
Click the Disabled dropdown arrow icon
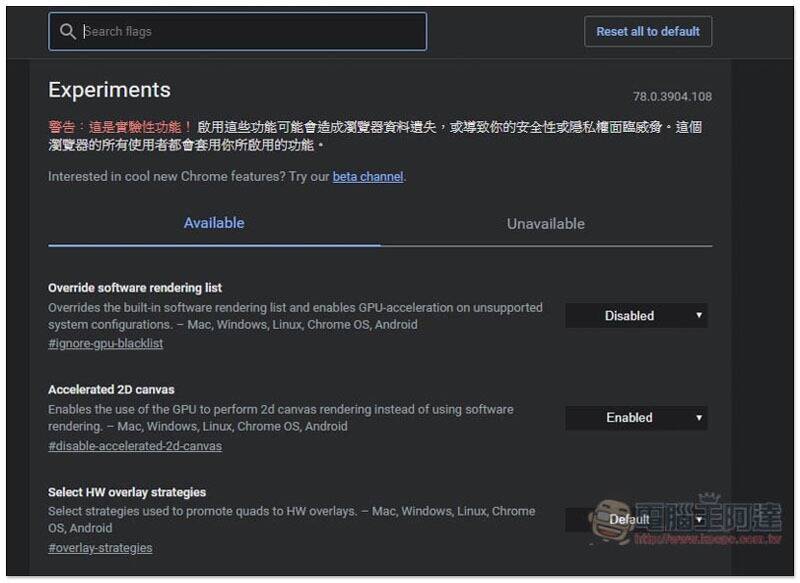699,315
